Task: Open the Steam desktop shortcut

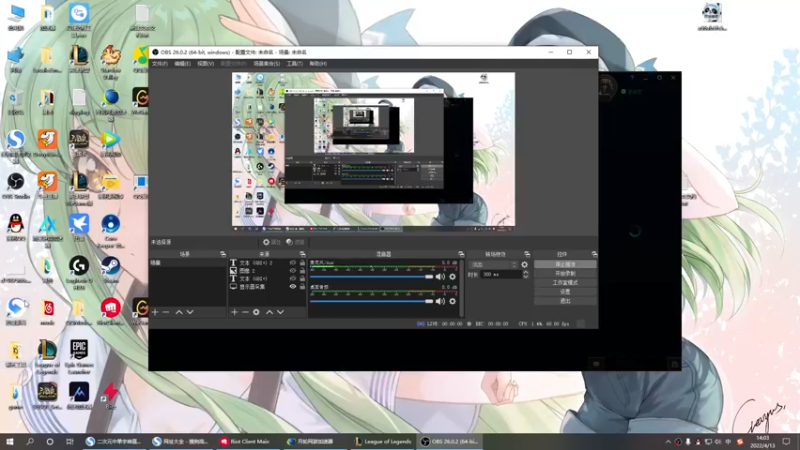Action: (x=111, y=269)
